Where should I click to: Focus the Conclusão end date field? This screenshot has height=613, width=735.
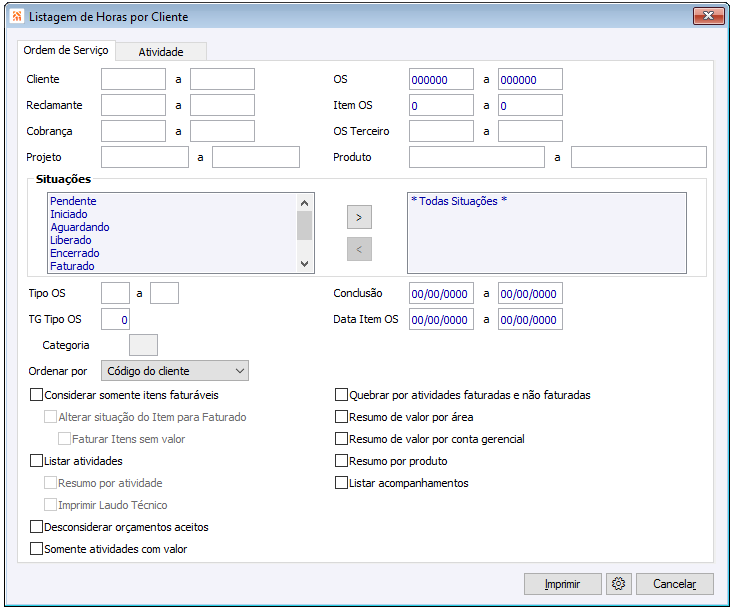point(530,293)
